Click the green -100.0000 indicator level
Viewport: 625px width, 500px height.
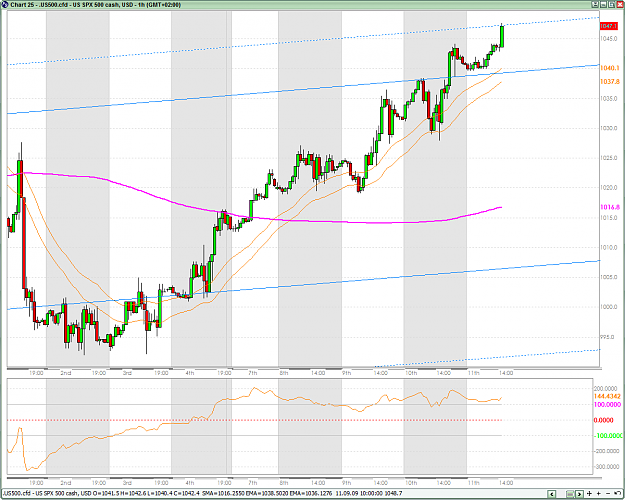click(608, 436)
